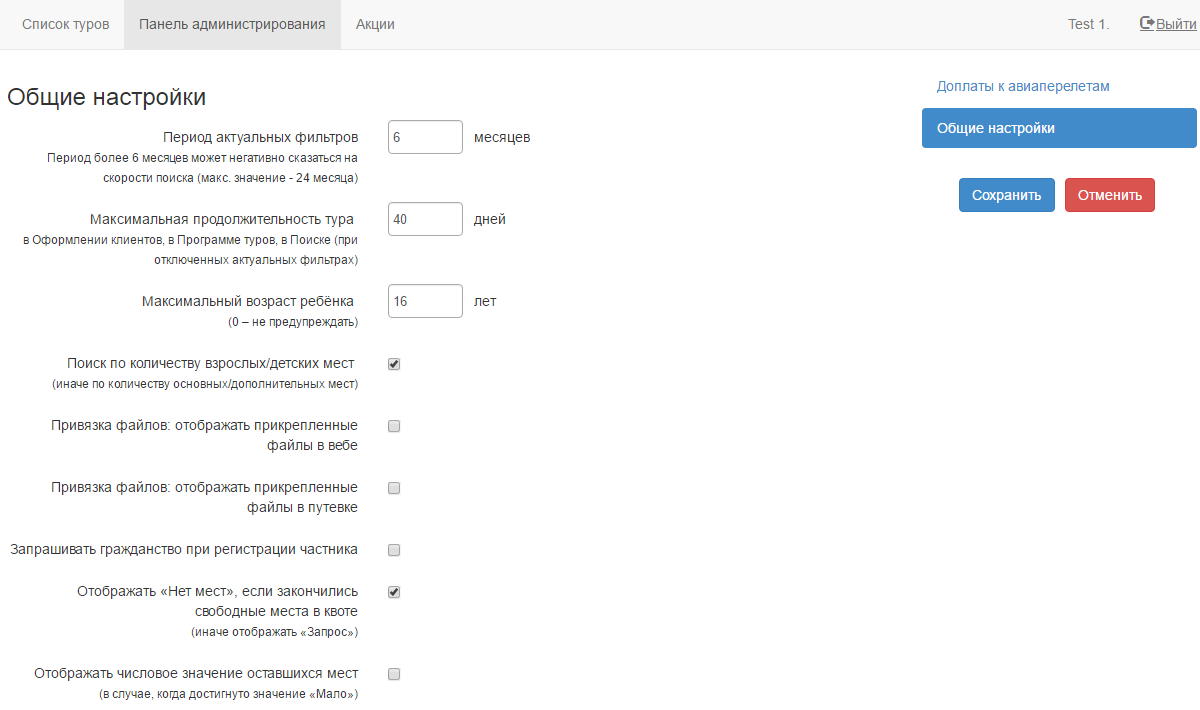
Task: Enable showing attached files в вебе
Action: (394, 426)
